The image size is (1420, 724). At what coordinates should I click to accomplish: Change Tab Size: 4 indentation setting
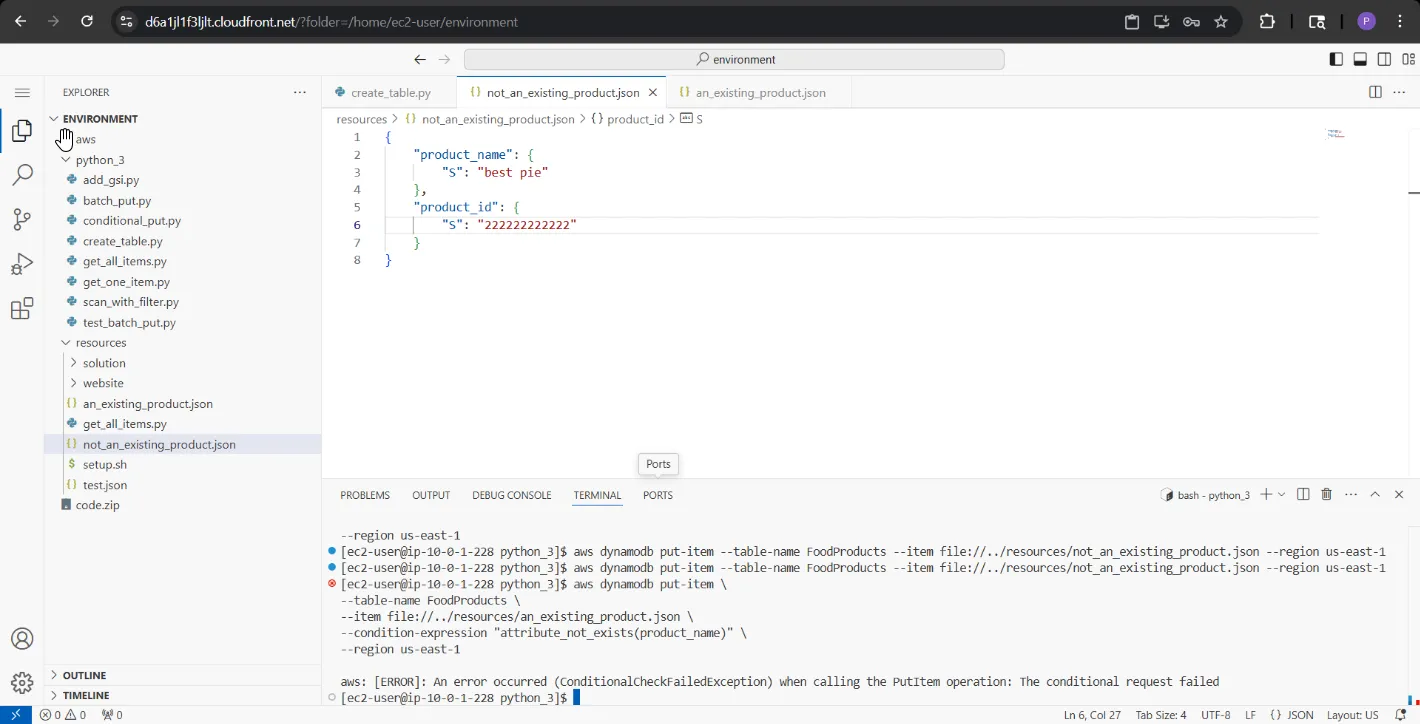point(1161,715)
